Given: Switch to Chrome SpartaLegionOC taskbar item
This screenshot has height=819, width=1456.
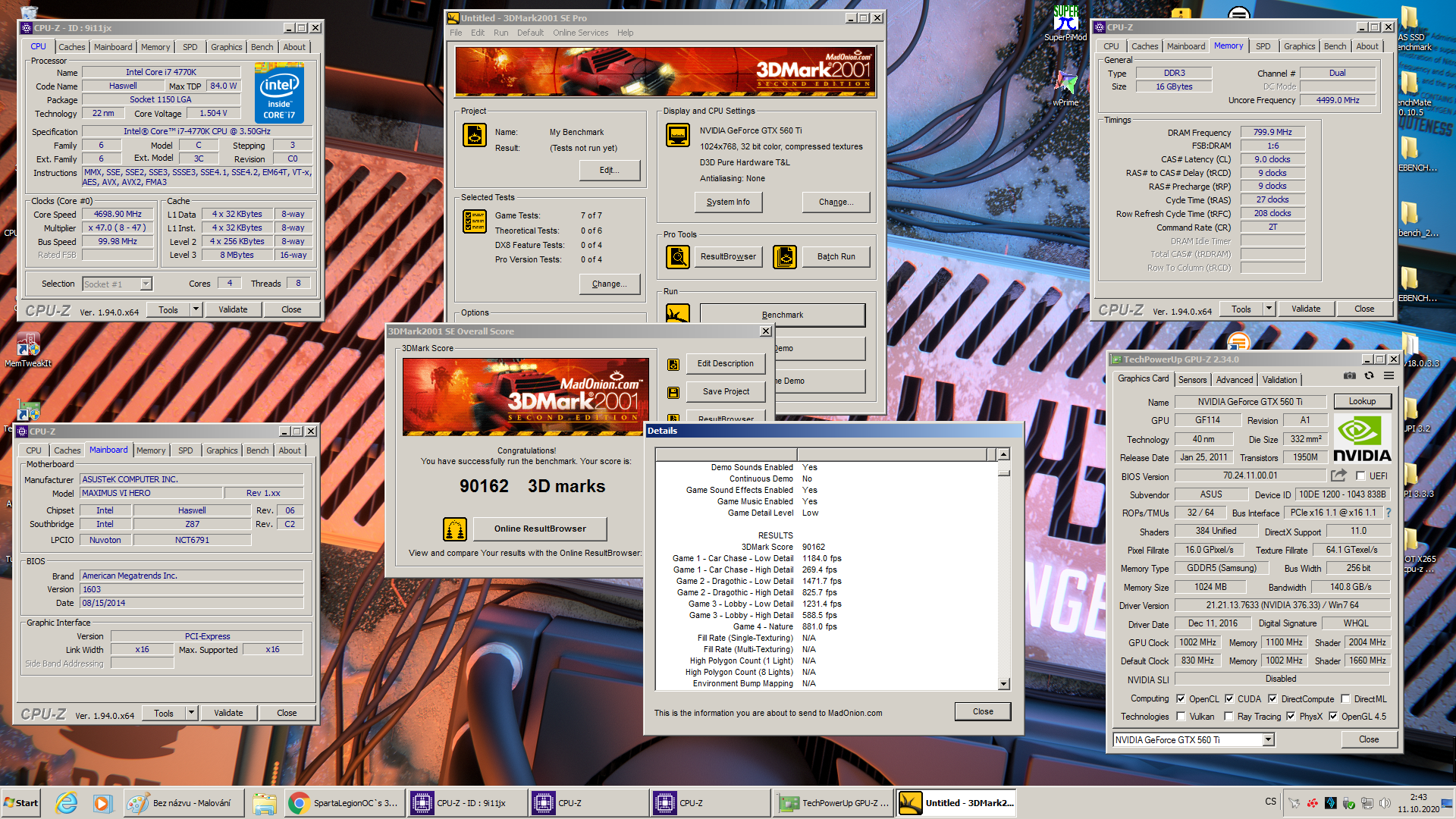Looking at the screenshot, I should pos(344,803).
